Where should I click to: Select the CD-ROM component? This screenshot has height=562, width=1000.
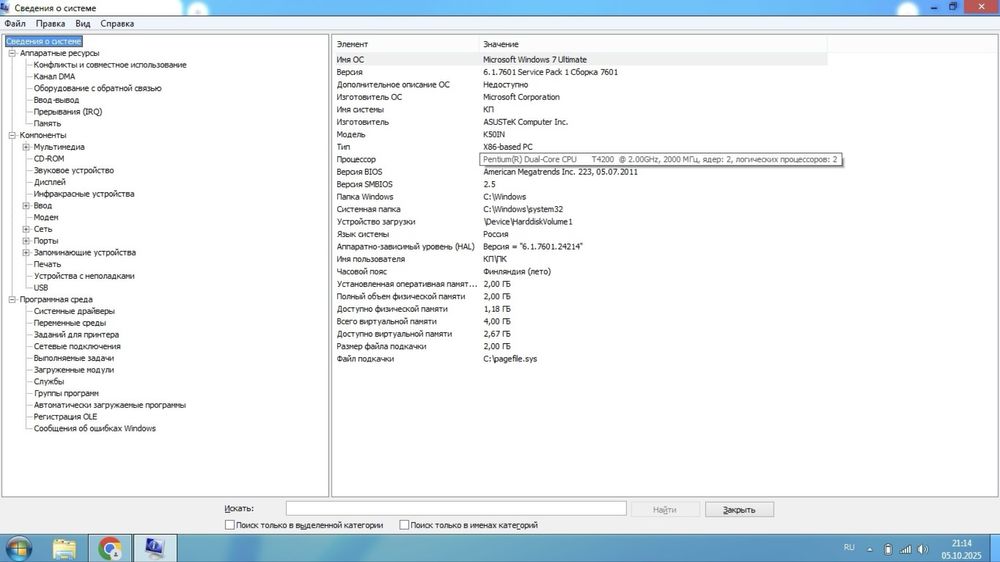point(48,159)
